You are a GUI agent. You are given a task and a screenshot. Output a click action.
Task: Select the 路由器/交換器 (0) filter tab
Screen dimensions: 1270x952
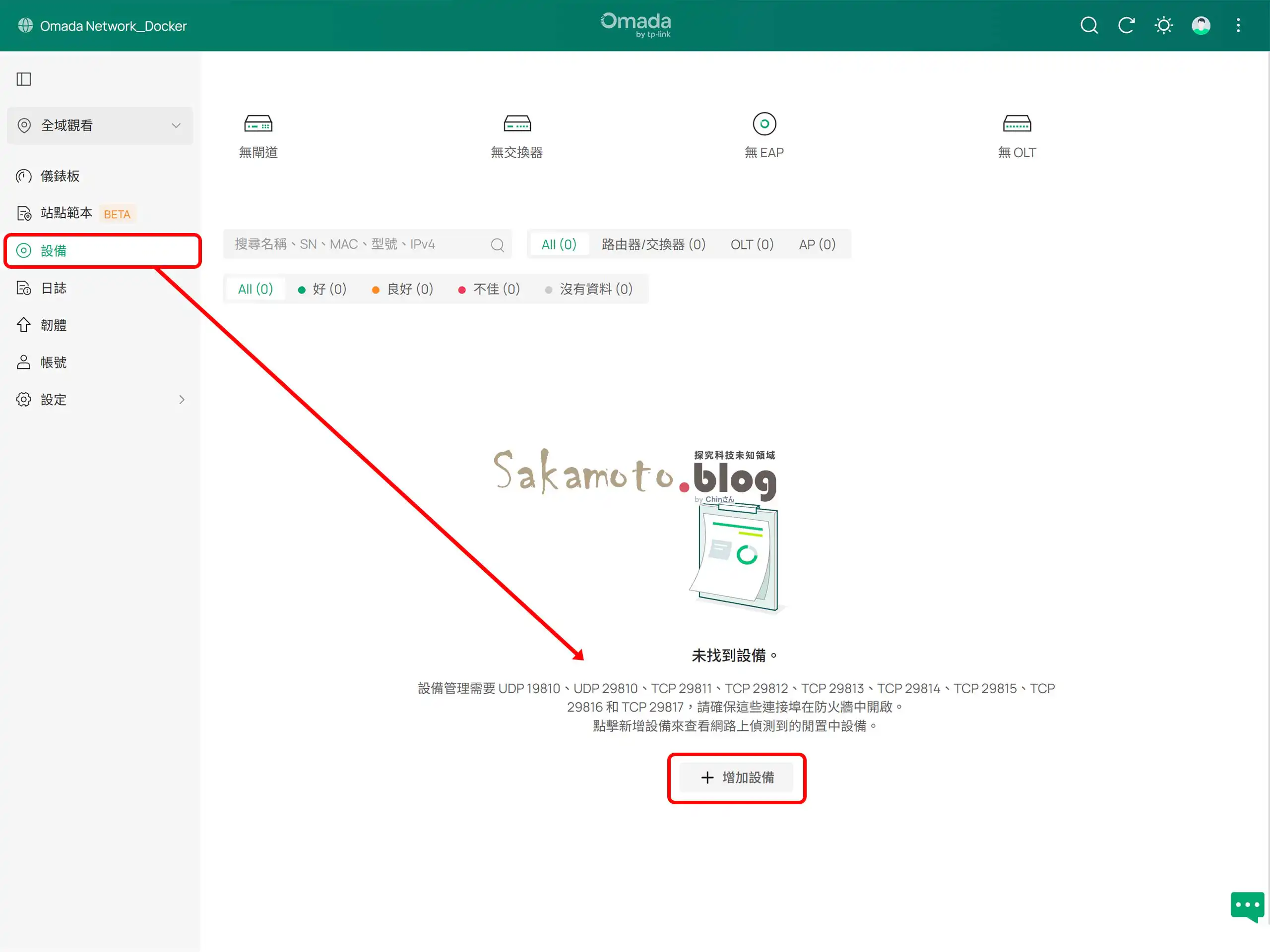click(653, 244)
